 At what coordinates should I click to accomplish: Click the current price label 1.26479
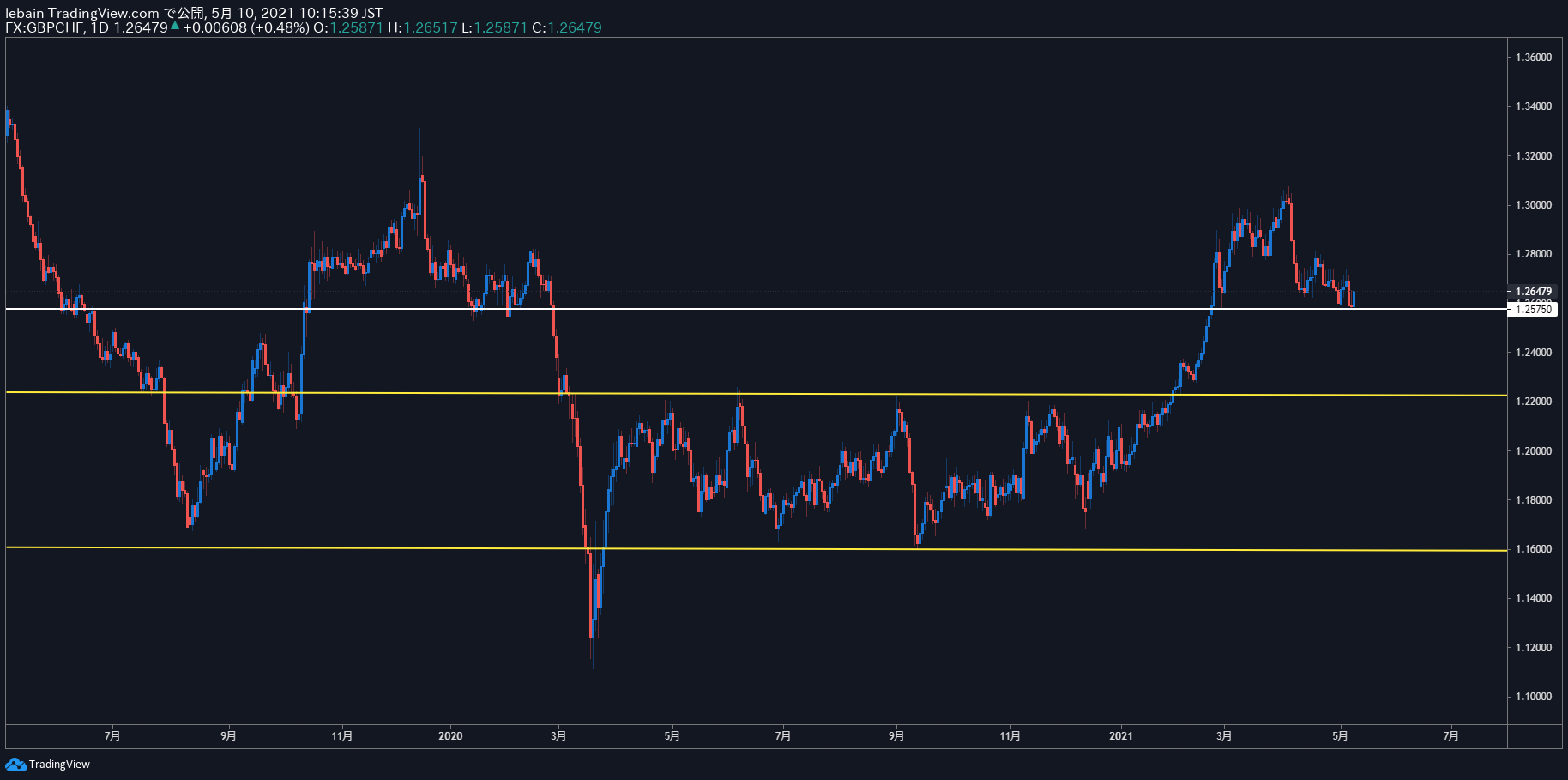coord(1533,292)
